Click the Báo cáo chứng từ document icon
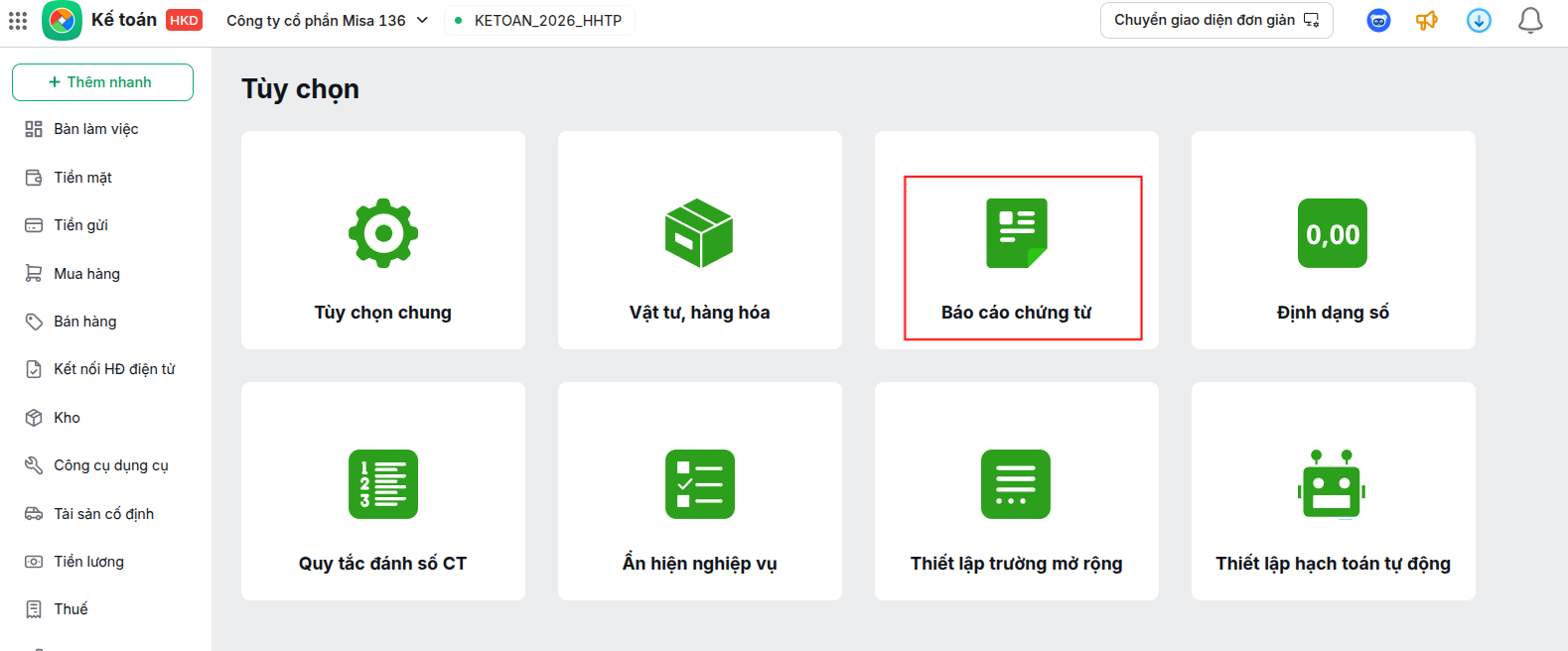Viewport: 1568px width, 651px height. [1016, 233]
